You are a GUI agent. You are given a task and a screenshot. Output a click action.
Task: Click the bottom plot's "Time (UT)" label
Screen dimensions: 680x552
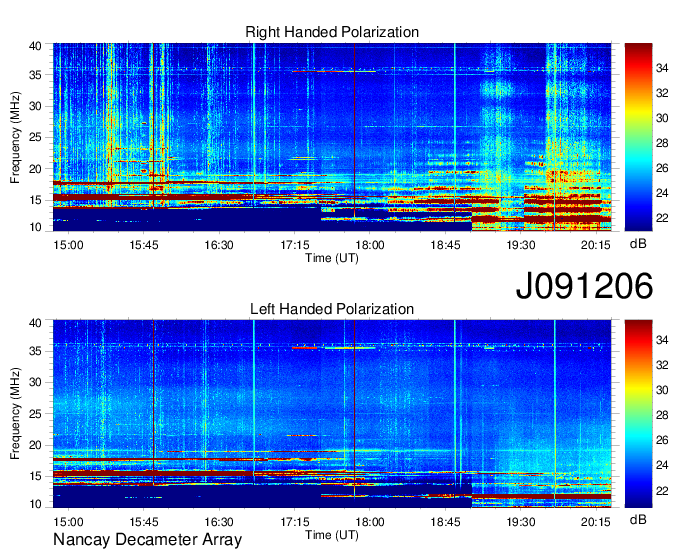(x=332, y=535)
